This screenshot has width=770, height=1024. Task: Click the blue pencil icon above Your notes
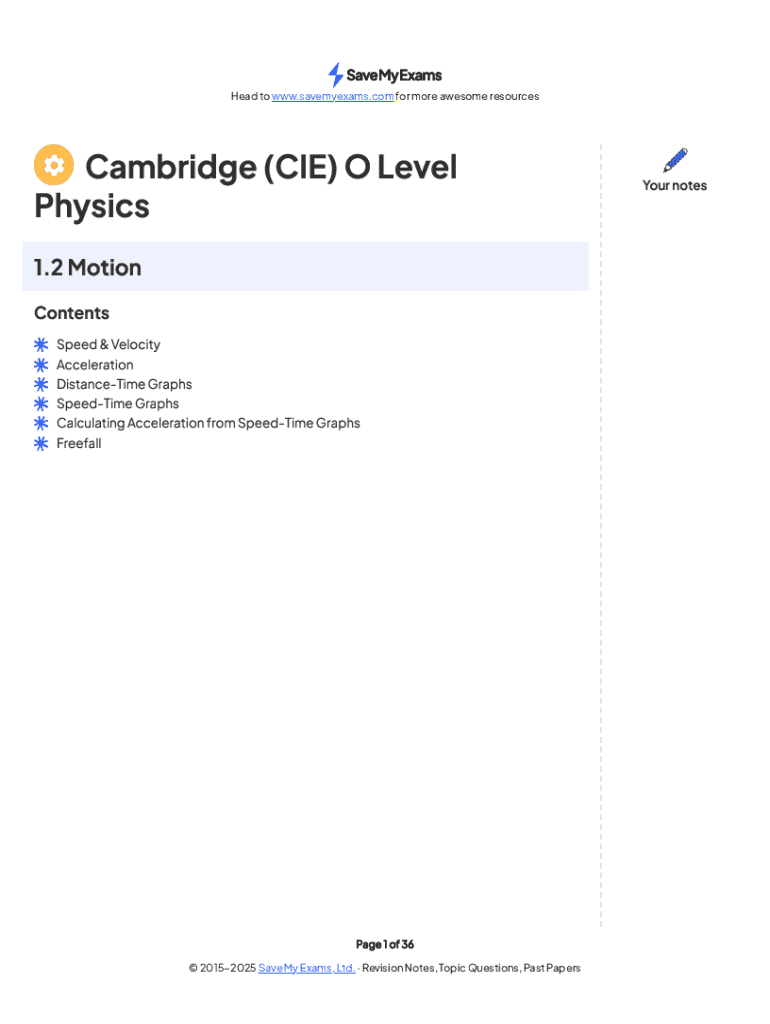[675, 160]
